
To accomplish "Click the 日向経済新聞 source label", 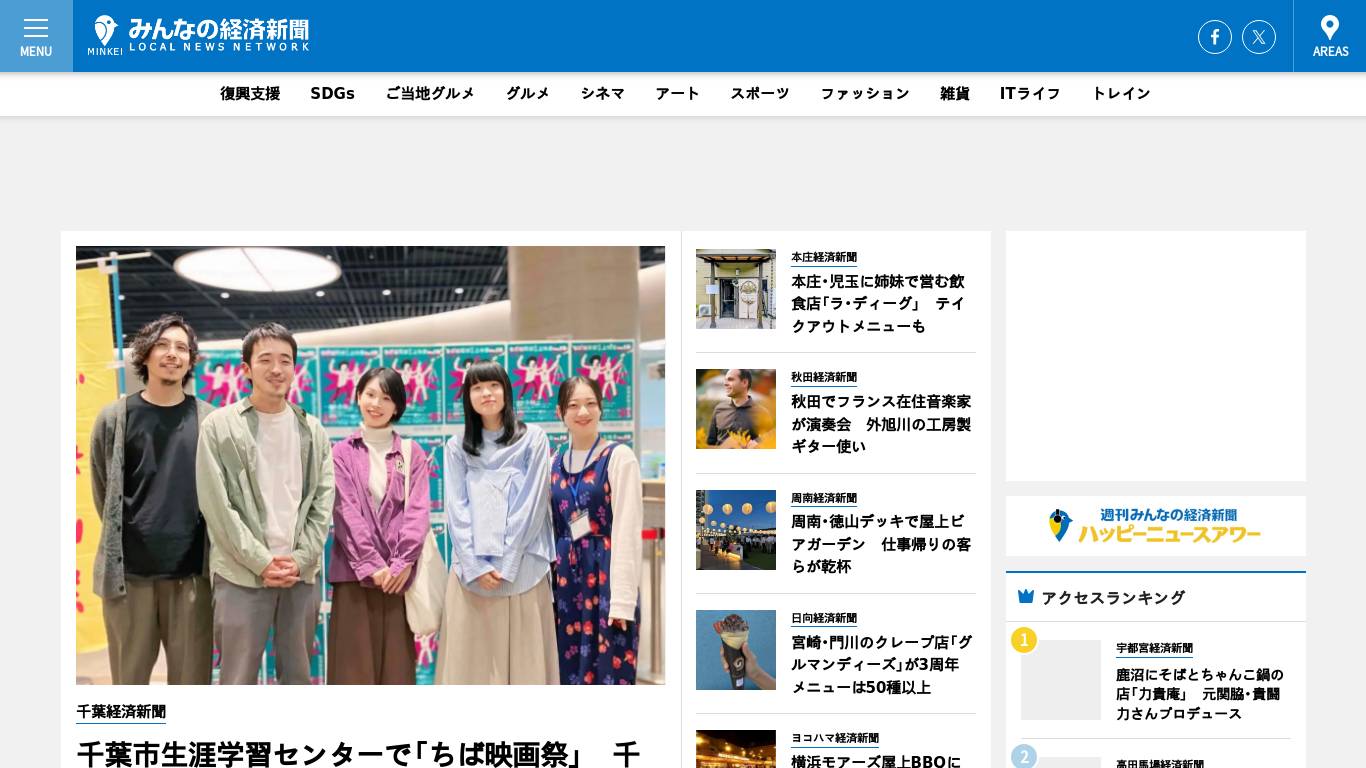I will (x=824, y=618).
